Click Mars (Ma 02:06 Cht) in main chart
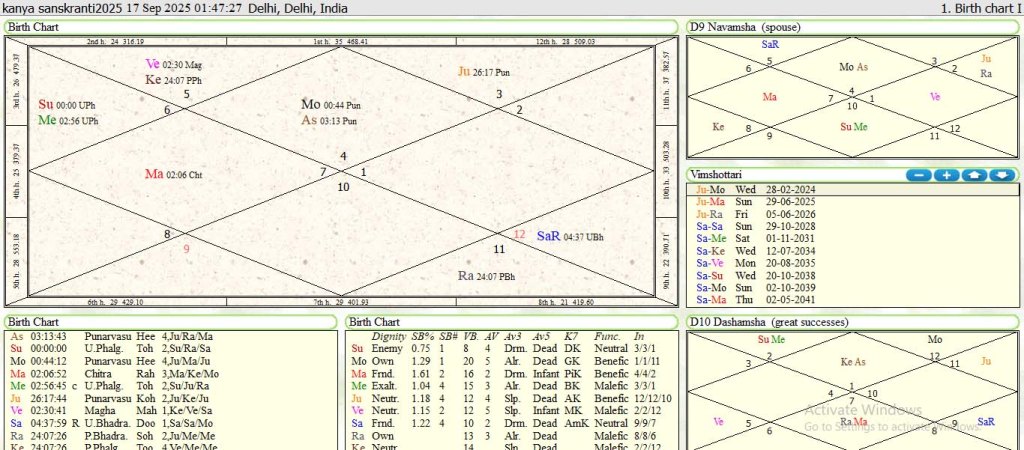 153,174
